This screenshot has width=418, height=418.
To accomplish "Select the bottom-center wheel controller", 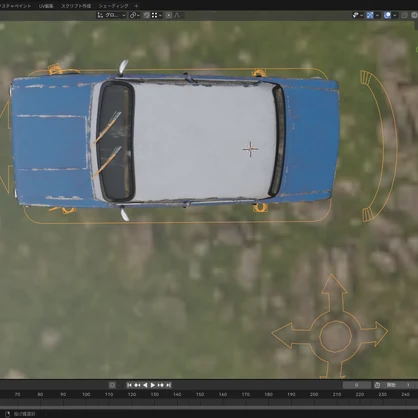I will pos(260,208).
